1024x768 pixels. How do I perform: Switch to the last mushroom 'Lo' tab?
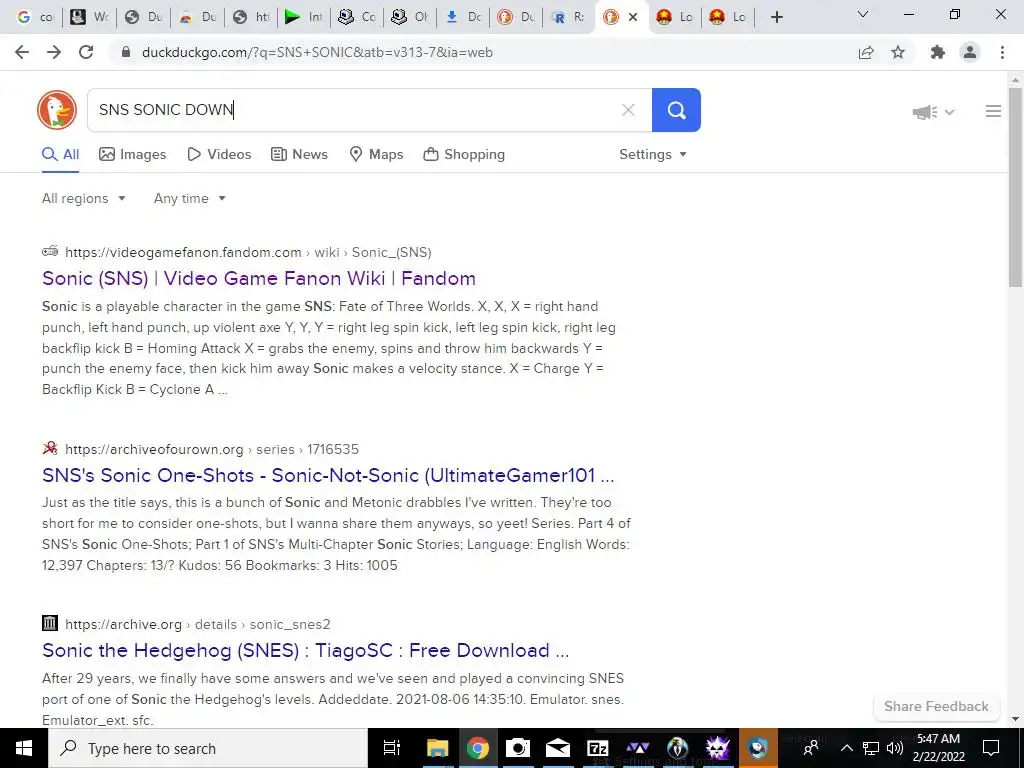click(729, 18)
